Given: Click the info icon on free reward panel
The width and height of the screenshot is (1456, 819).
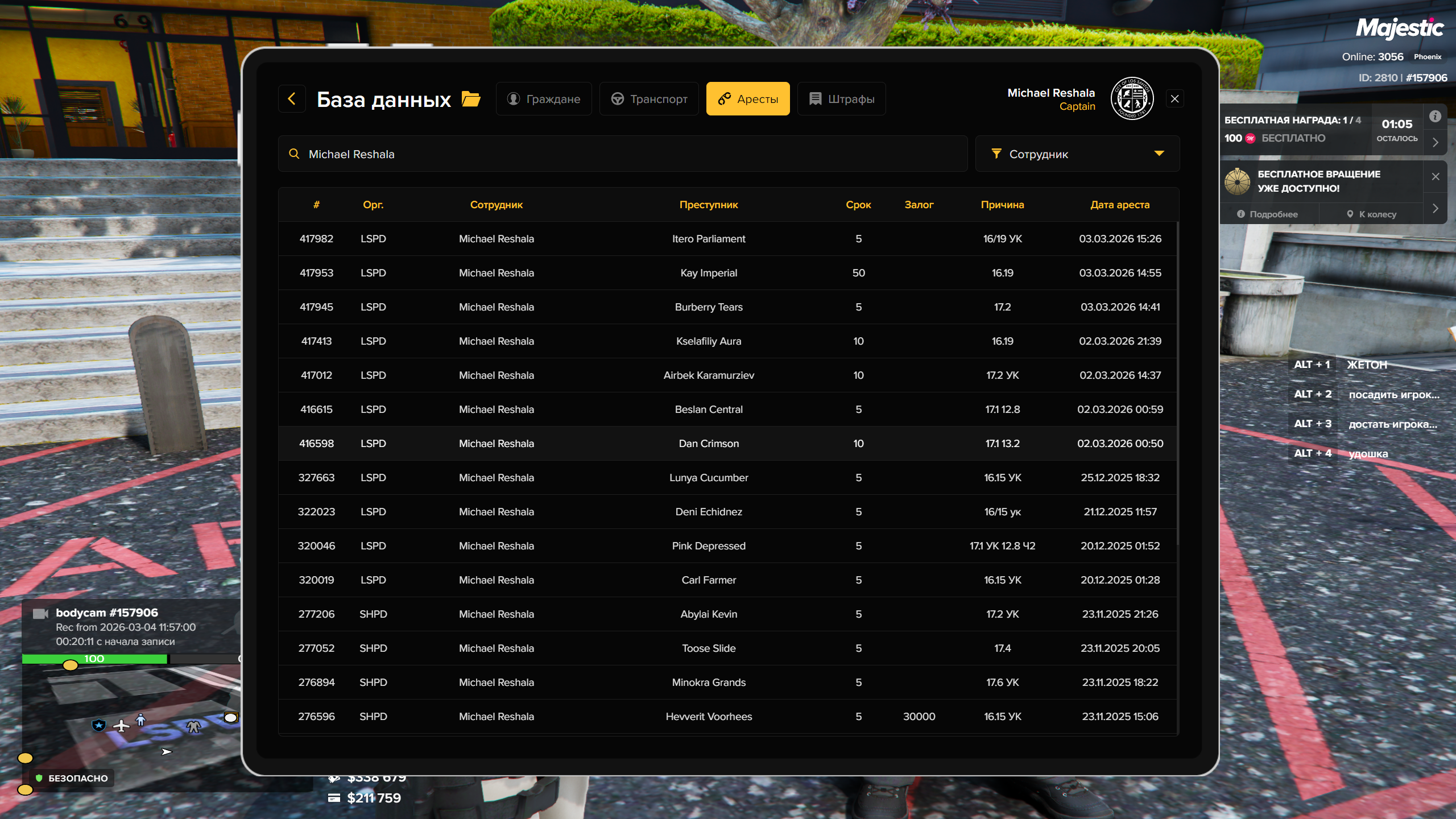Looking at the screenshot, I should click(x=1435, y=117).
